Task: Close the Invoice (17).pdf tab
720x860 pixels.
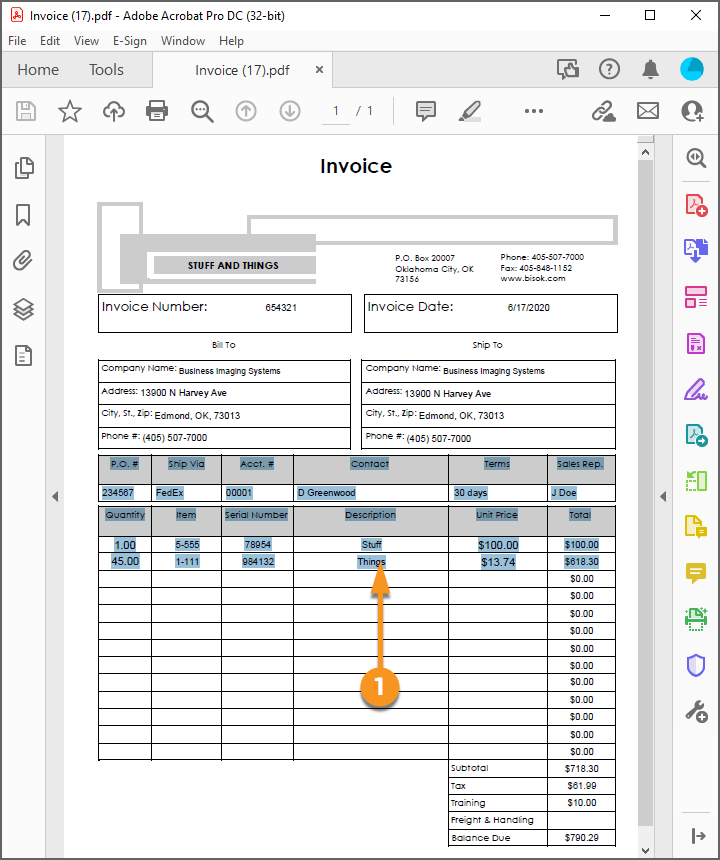Action: point(319,70)
